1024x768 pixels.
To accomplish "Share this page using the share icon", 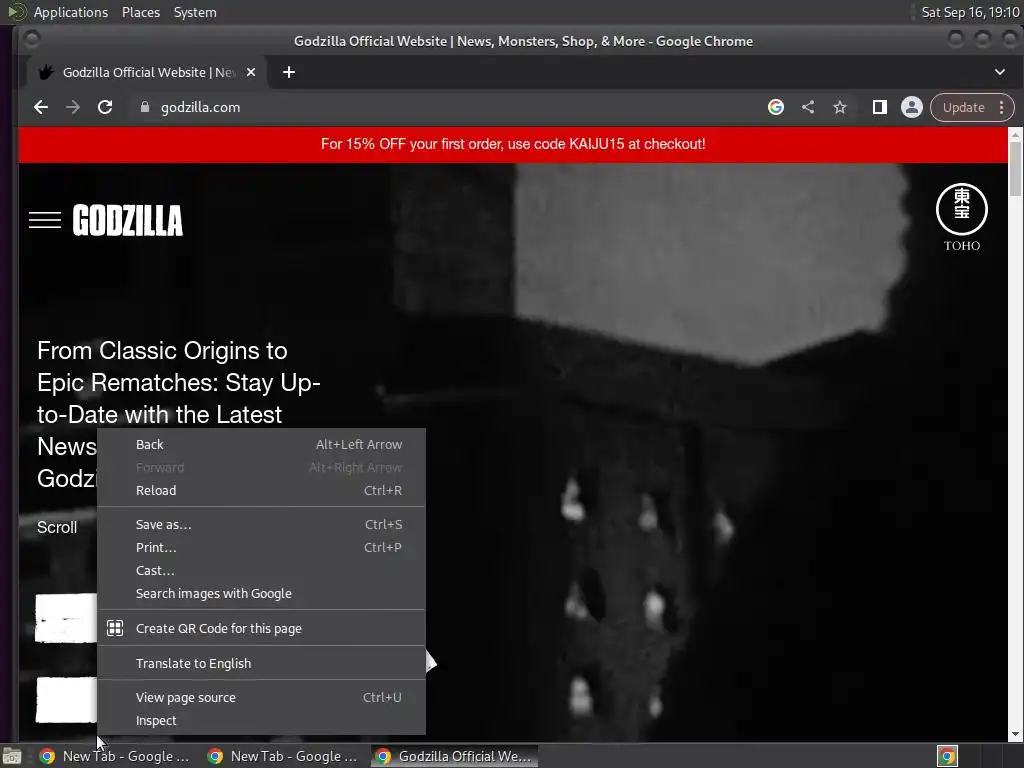I will point(808,107).
